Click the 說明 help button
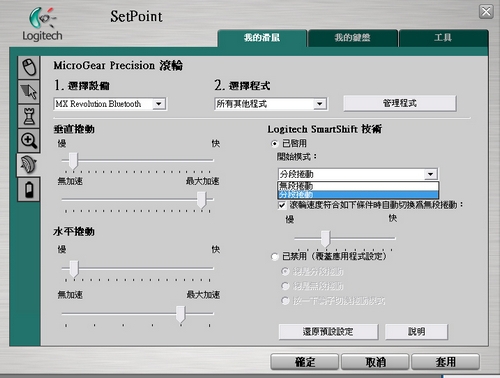This screenshot has width=500, height=378. (416, 332)
